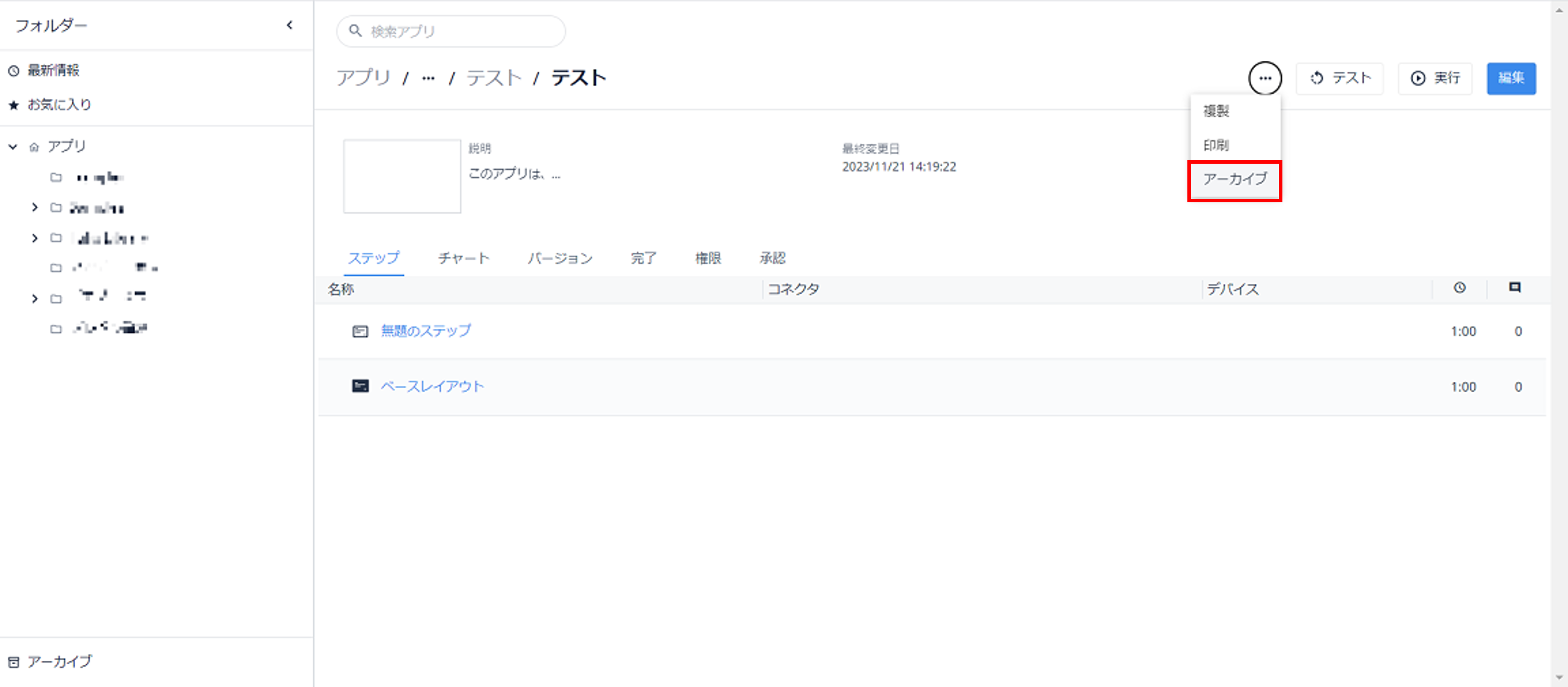Click the comments column icon
Viewport: 1568px width, 687px height.
pyautogui.click(x=1515, y=287)
